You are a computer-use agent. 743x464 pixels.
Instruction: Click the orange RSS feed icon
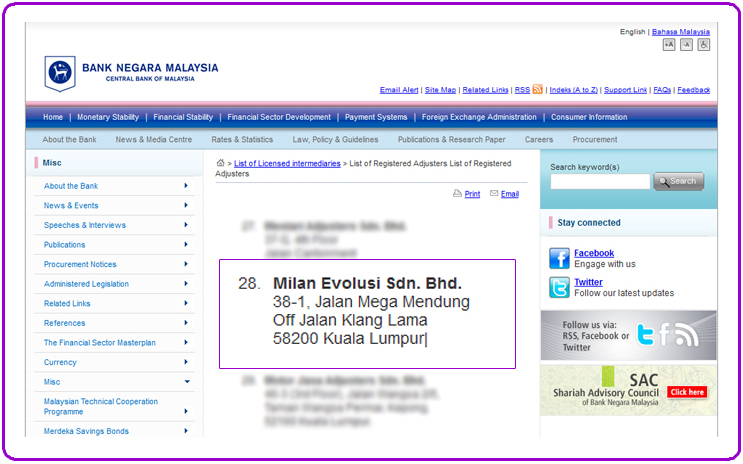pyautogui.click(x=537, y=89)
